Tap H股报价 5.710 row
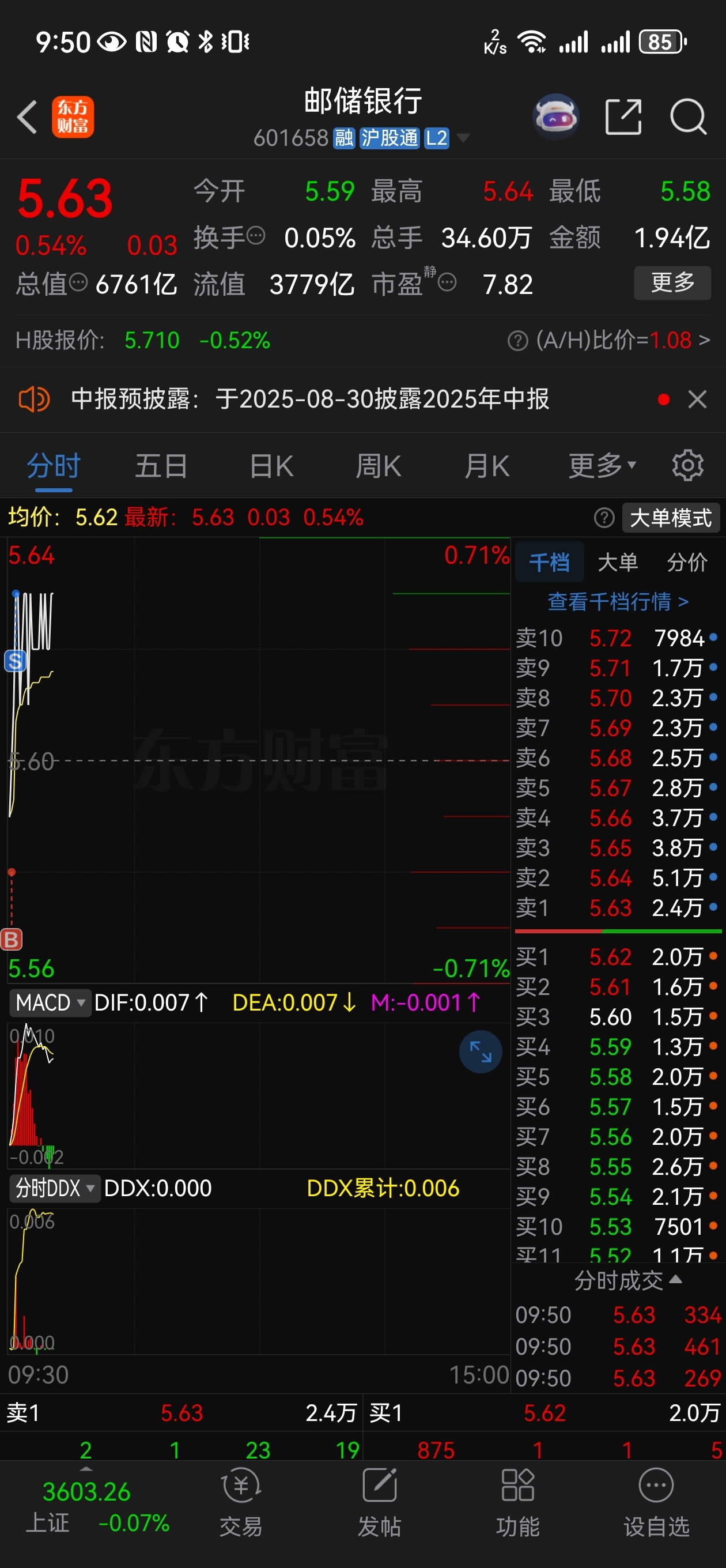 coord(142,340)
